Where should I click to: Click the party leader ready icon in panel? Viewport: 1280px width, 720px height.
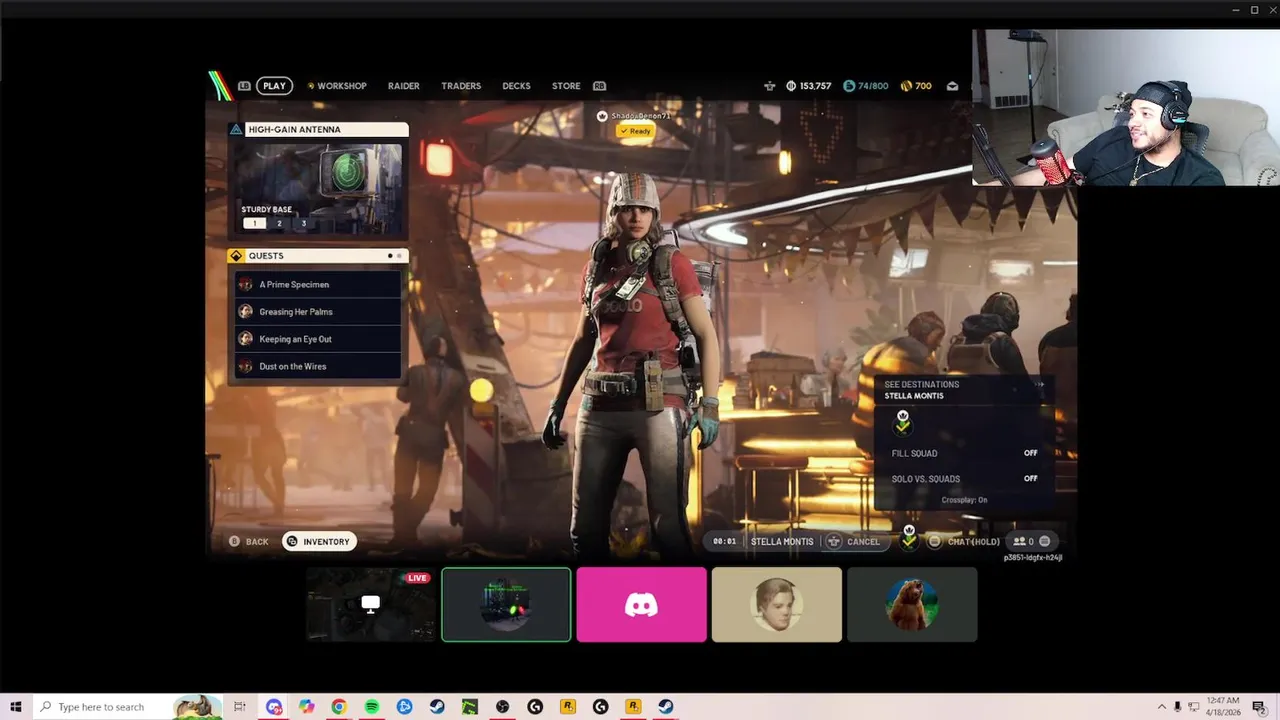click(903, 422)
